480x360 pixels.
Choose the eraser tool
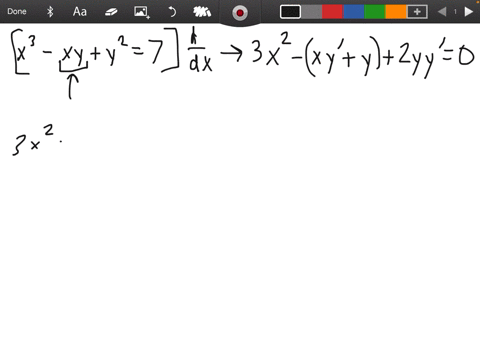pyautogui.click(x=111, y=12)
